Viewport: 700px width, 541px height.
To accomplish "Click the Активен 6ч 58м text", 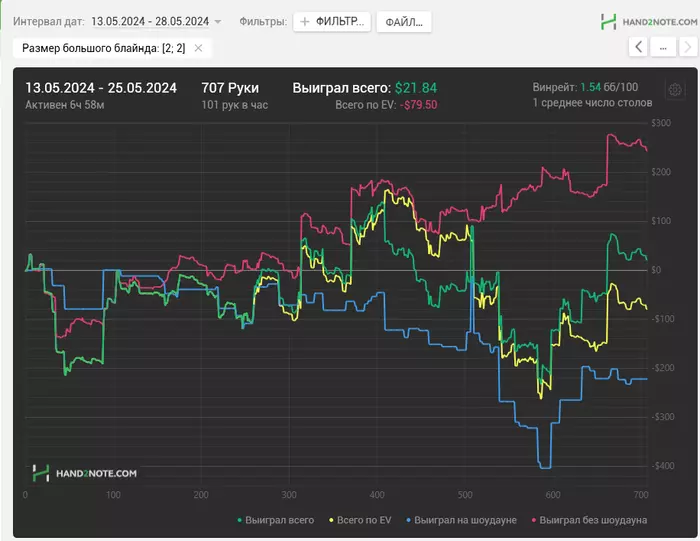I will click(x=65, y=105).
